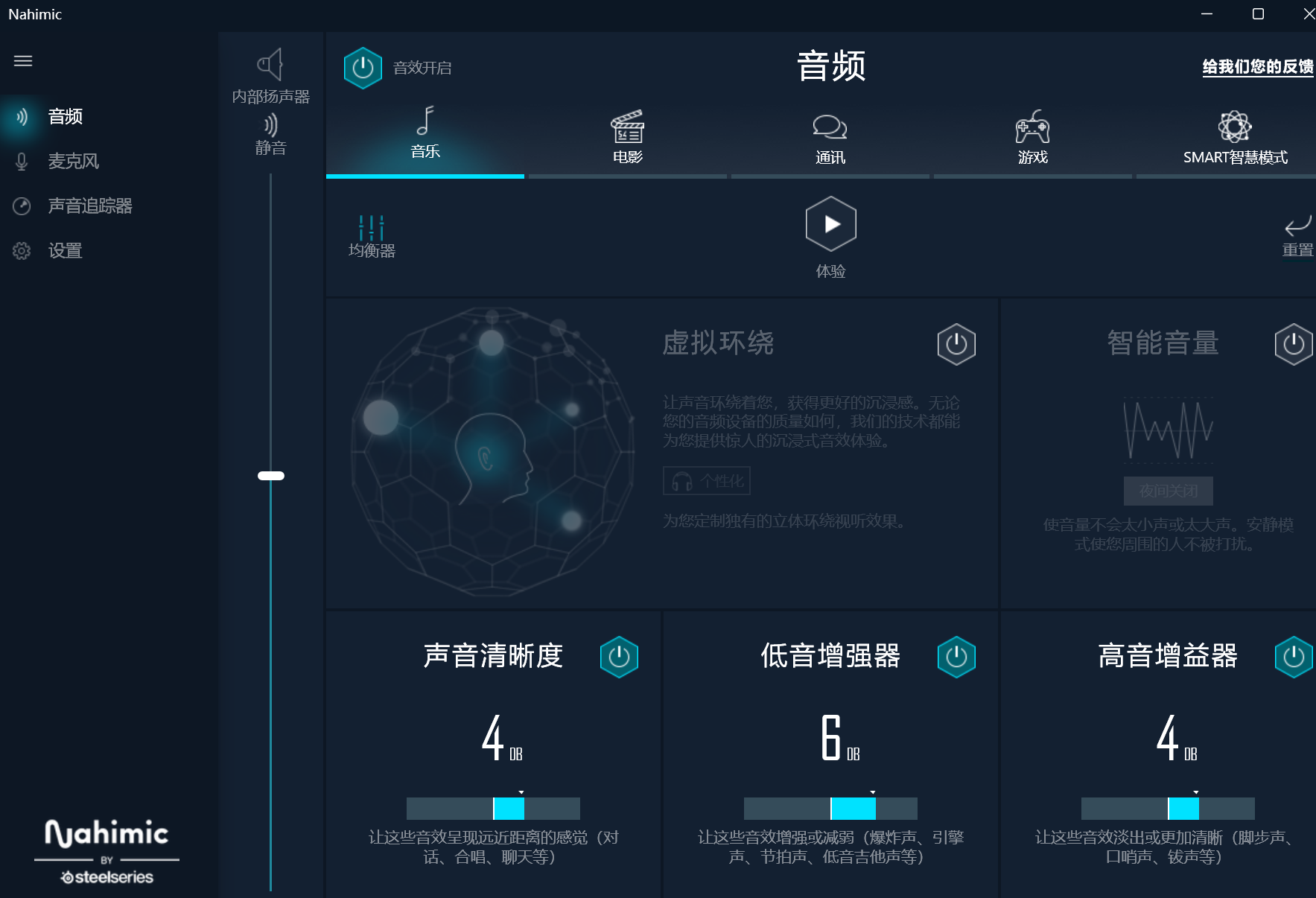Select the 麦克风 (microphone) sidebar section
Screen dimensions: 1316x898
tap(72, 162)
